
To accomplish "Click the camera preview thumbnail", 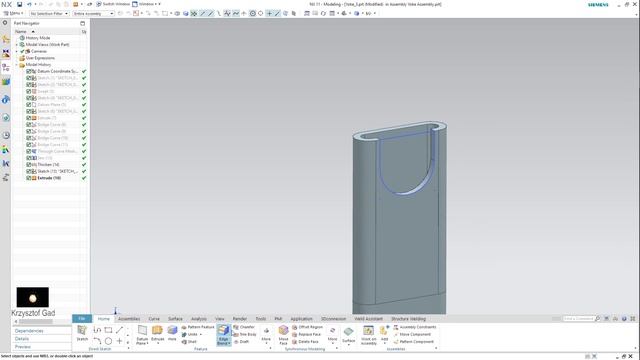I will point(33,297).
